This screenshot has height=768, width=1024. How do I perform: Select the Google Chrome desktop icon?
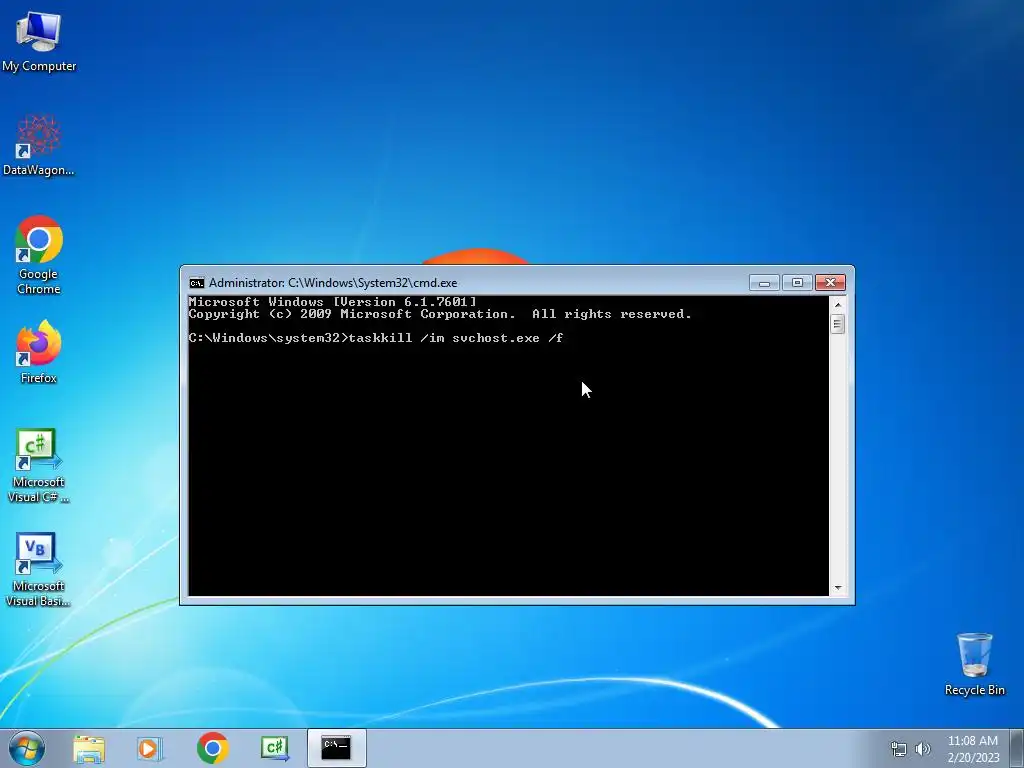coord(39,255)
